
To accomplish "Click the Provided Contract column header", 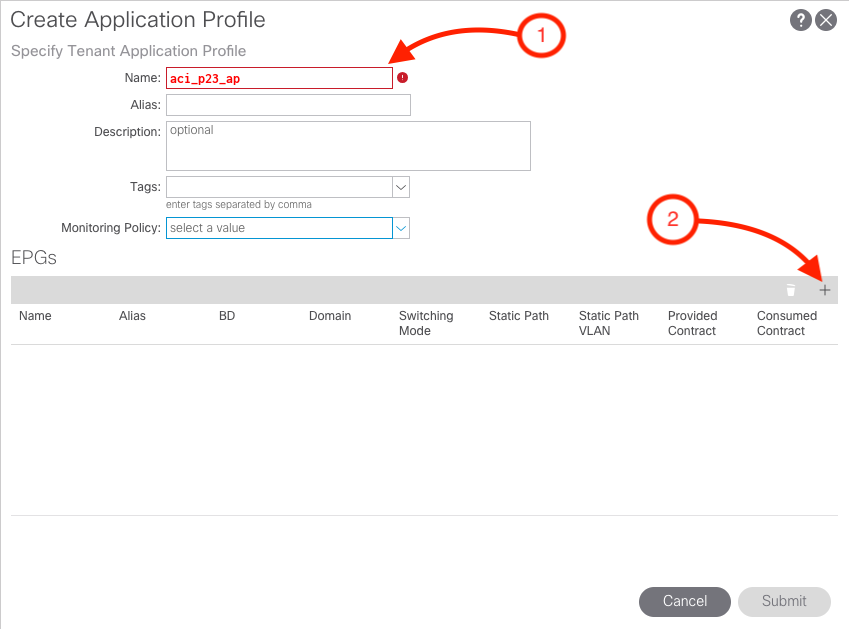I will [692, 323].
